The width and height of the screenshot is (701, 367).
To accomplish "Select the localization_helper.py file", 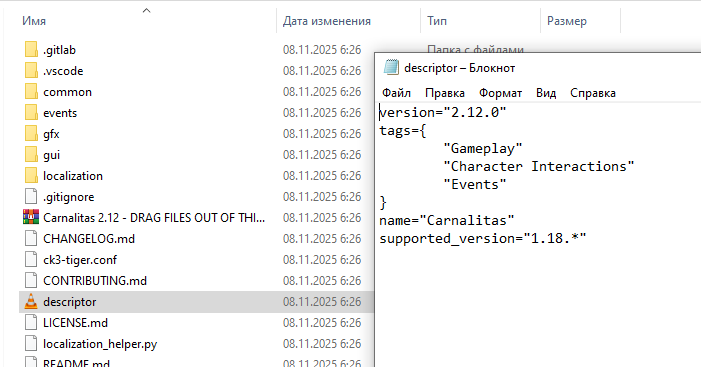I will (100, 344).
